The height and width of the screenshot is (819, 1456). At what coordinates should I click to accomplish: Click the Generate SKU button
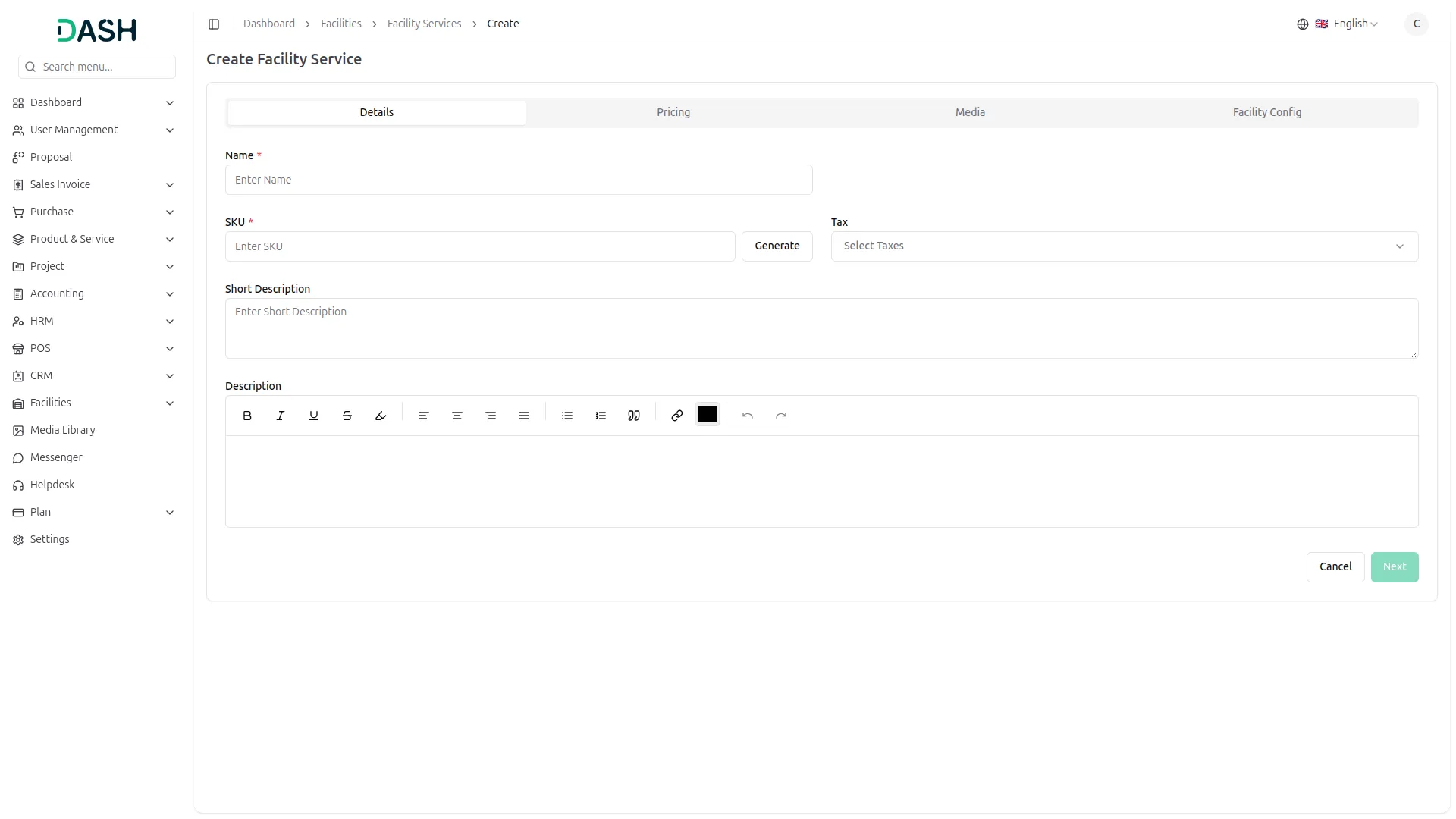777,246
